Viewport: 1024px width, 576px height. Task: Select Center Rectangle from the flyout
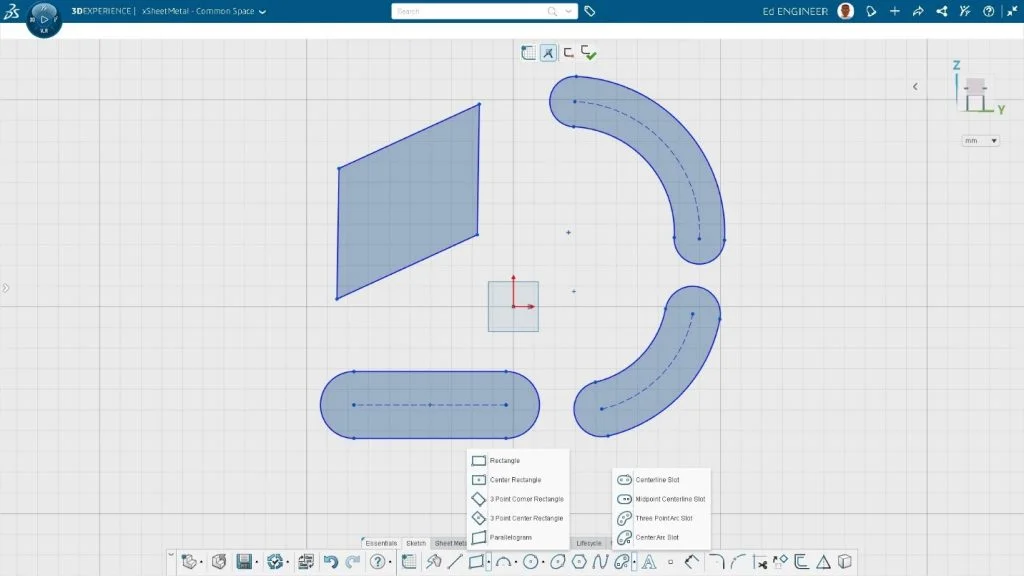[514, 480]
